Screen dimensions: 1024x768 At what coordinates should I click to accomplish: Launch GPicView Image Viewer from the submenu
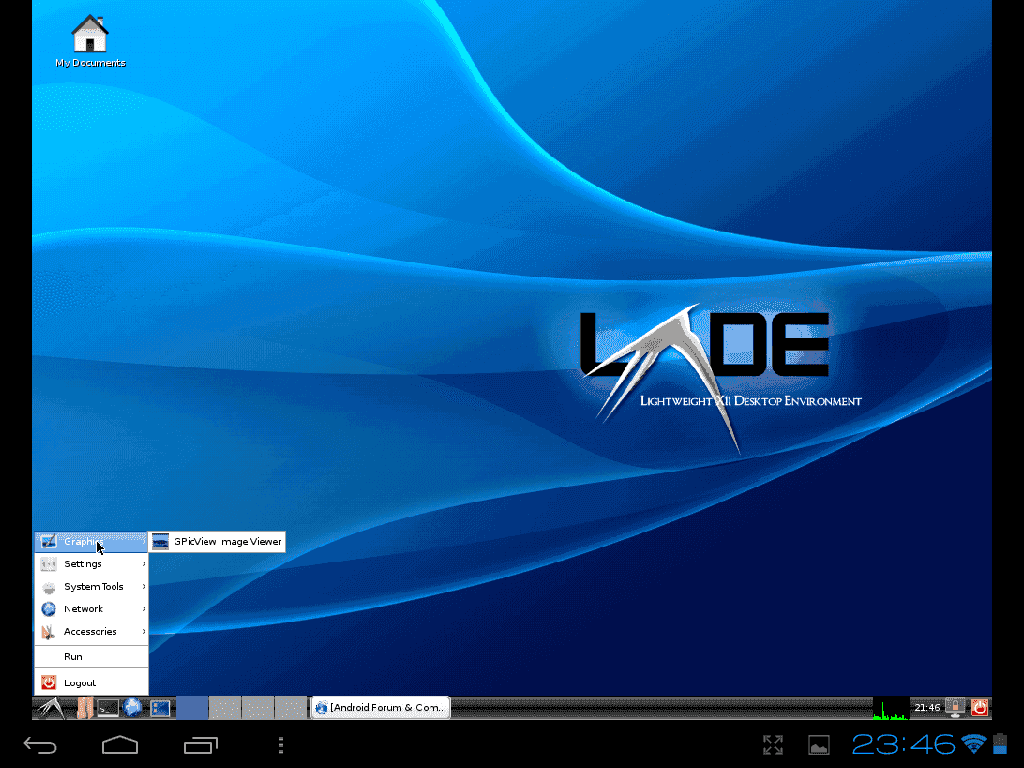217,541
